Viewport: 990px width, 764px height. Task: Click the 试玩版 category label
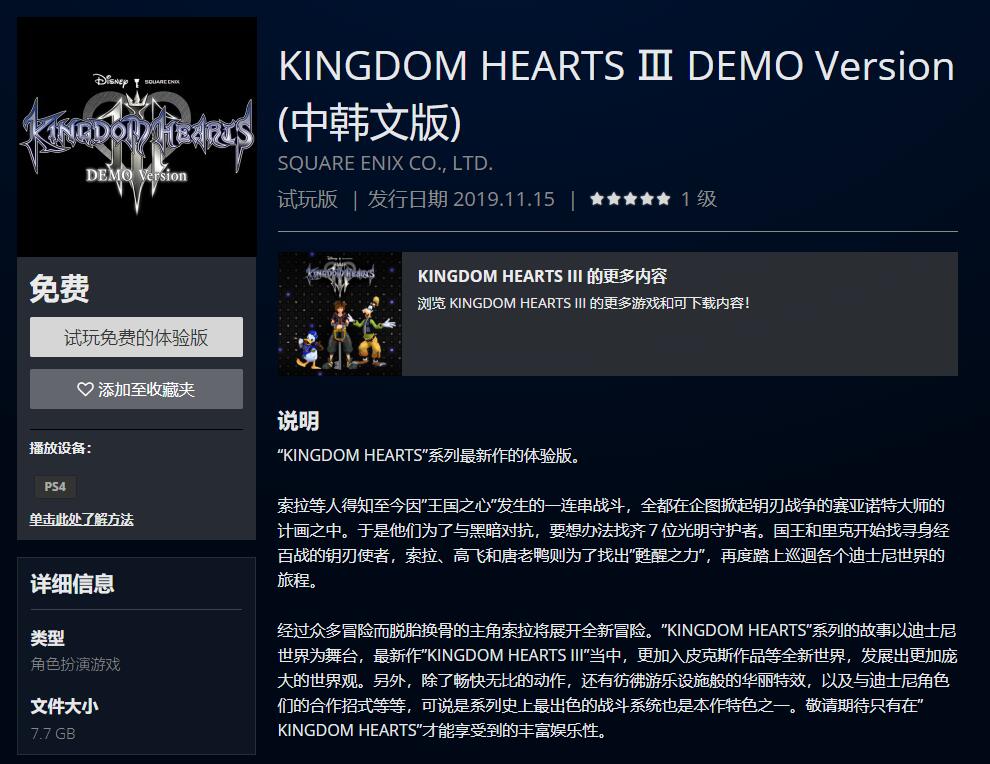(x=307, y=199)
